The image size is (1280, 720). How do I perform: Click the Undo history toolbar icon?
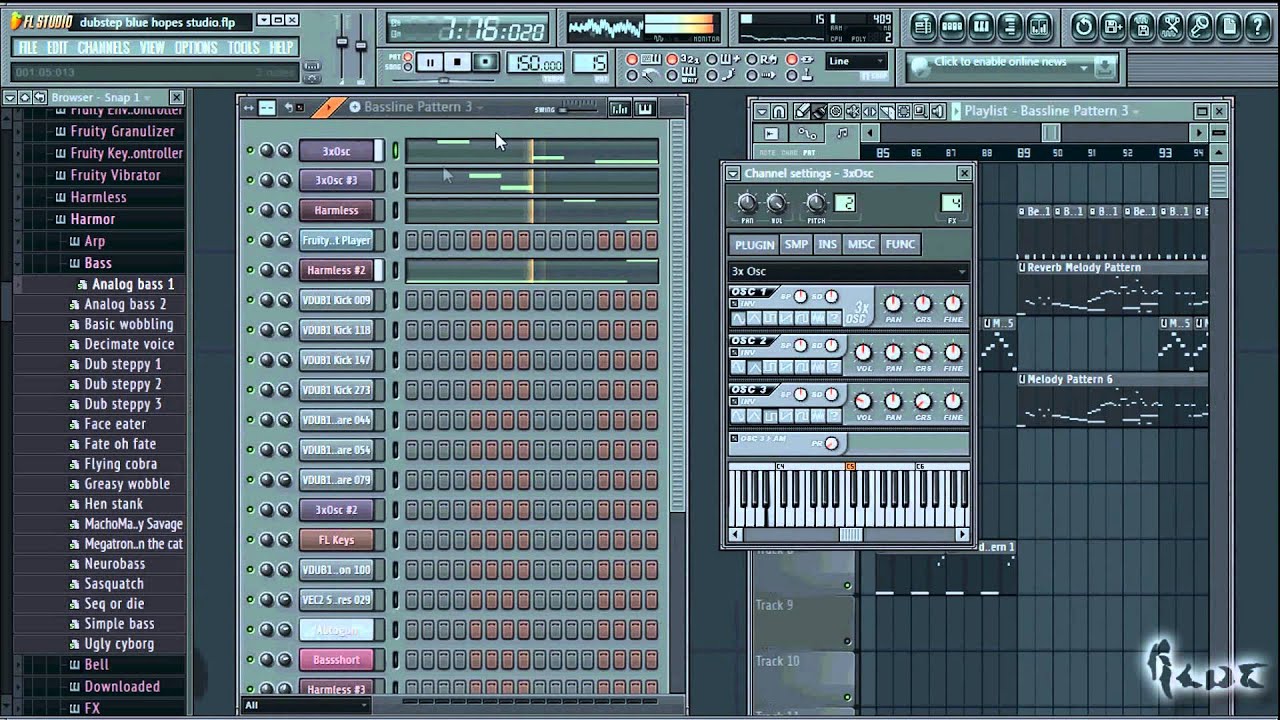1084,27
